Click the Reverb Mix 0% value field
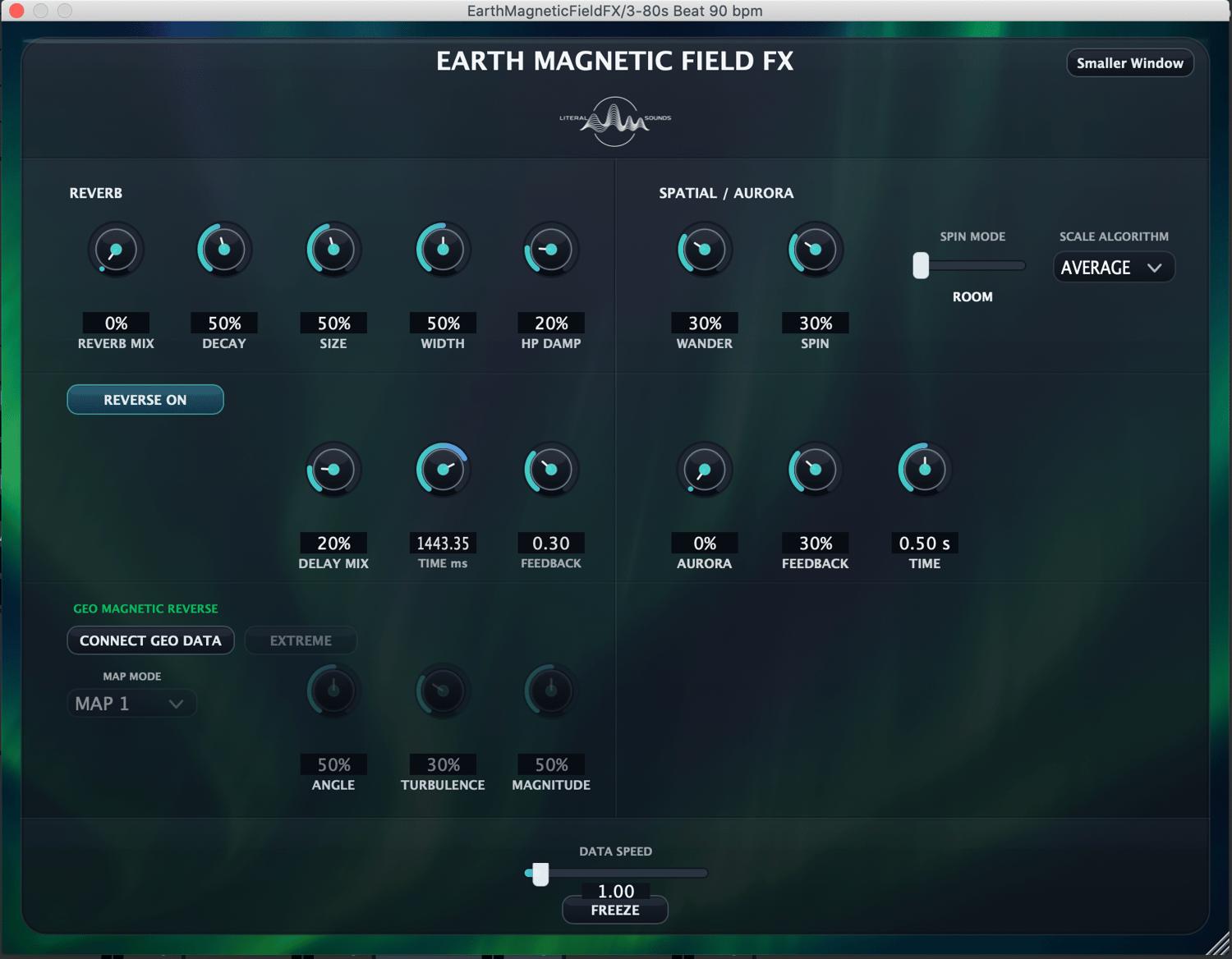Image resolution: width=1232 pixels, height=959 pixels. coord(116,323)
